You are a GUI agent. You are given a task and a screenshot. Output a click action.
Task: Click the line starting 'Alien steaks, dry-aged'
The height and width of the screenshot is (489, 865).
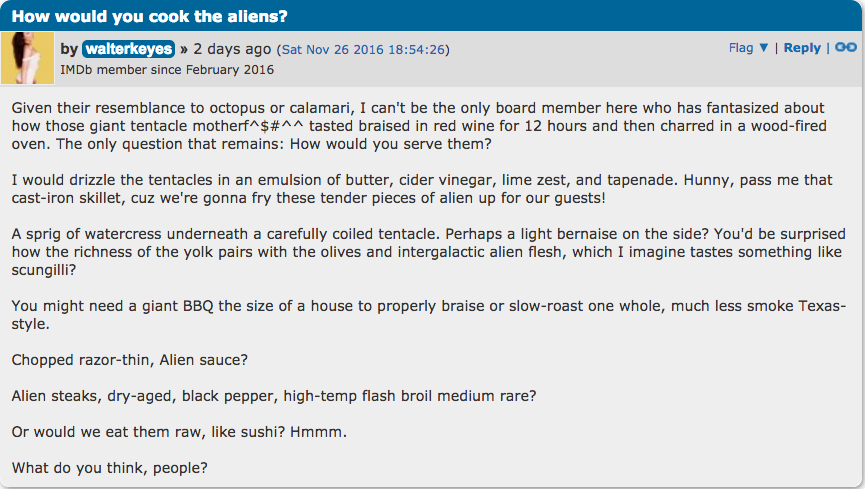click(x=274, y=395)
